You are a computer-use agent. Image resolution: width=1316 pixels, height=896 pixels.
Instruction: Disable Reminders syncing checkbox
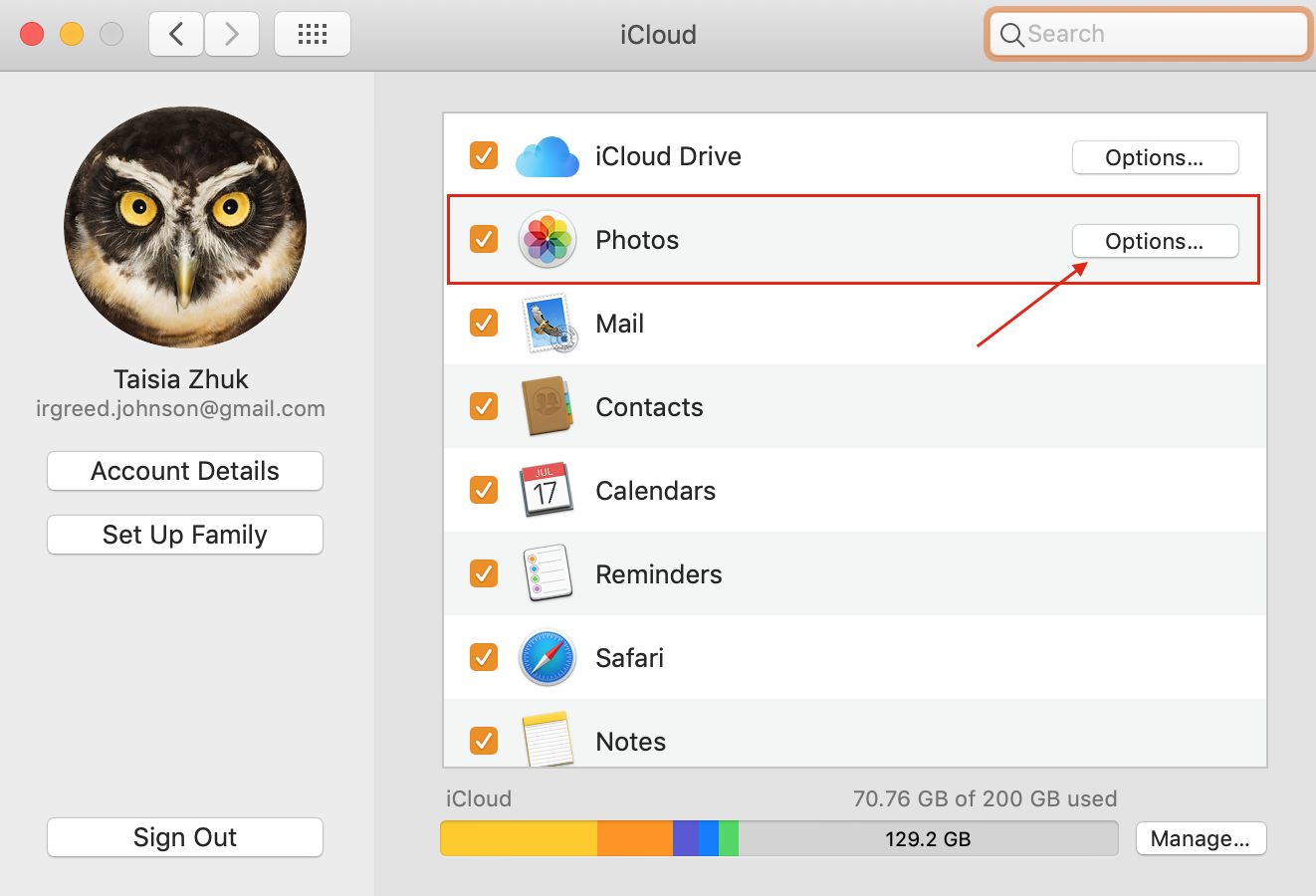tap(484, 573)
